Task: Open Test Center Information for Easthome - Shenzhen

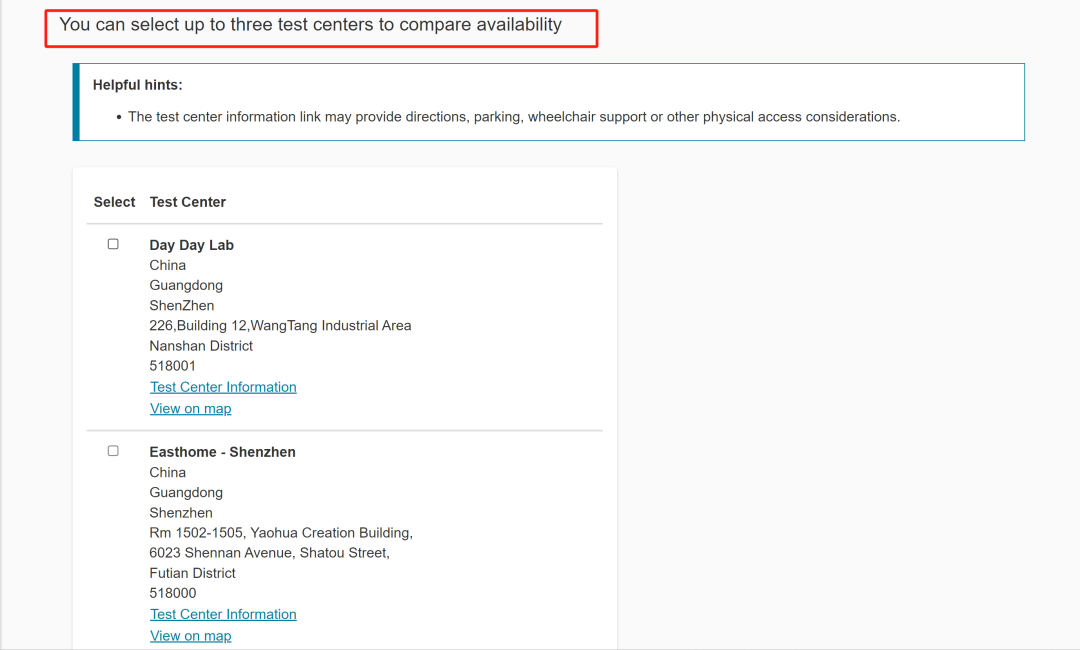Action: coord(223,614)
